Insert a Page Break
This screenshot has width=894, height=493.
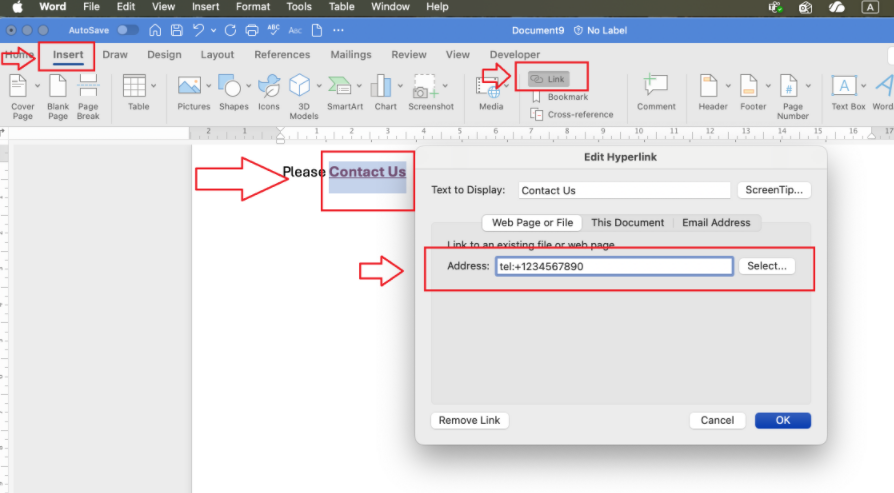(88, 97)
